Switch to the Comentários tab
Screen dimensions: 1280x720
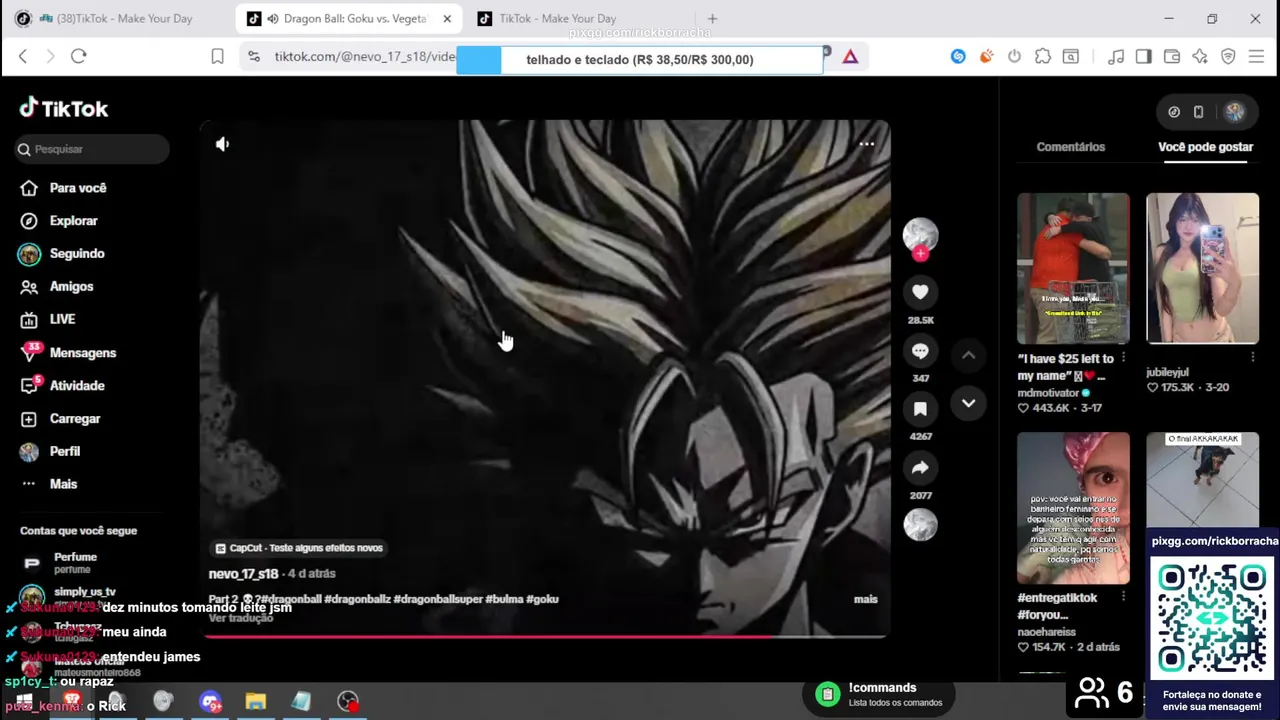pos(1070,147)
